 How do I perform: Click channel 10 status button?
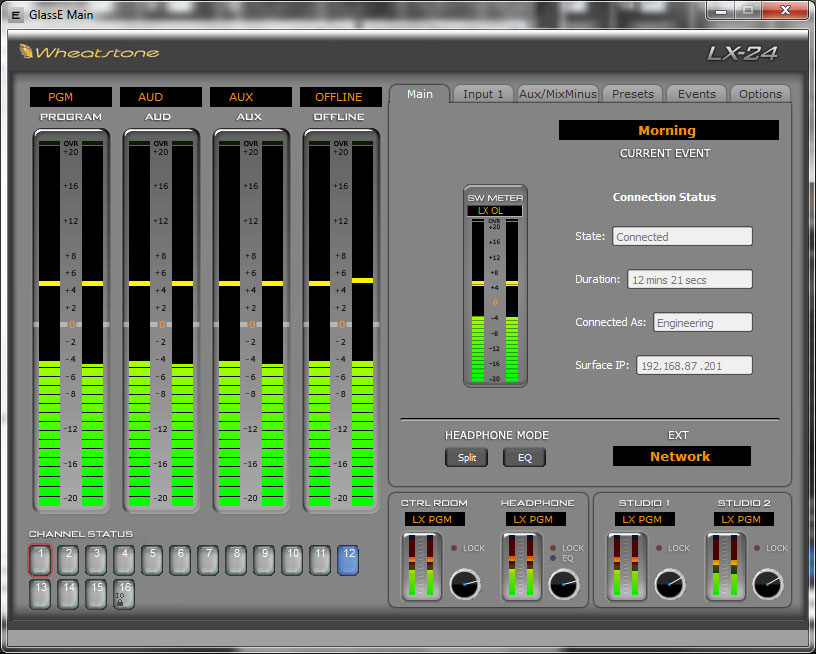pyautogui.click(x=293, y=560)
